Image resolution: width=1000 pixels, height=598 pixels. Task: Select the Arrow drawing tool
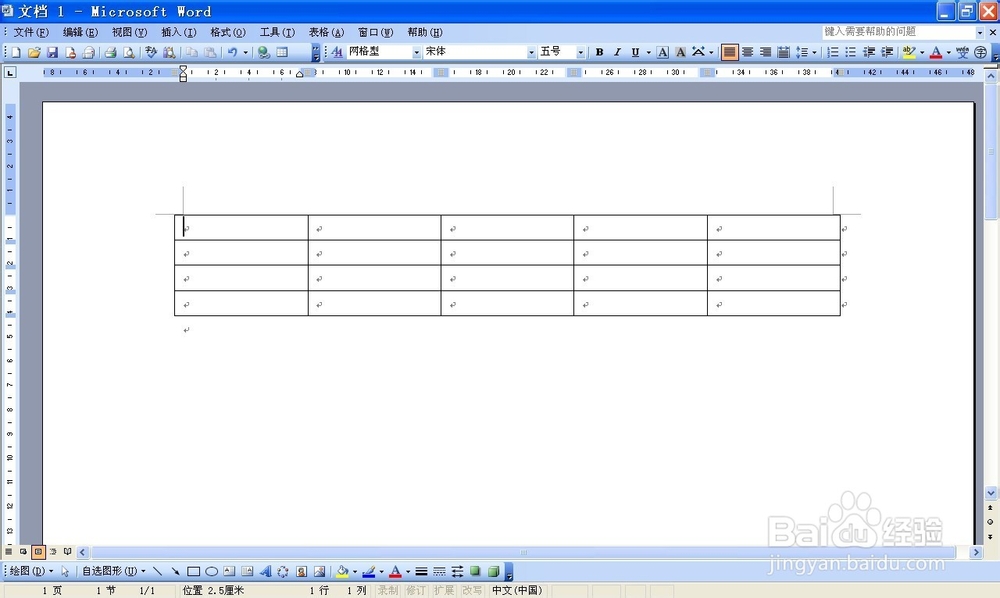[x=175, y=571]
